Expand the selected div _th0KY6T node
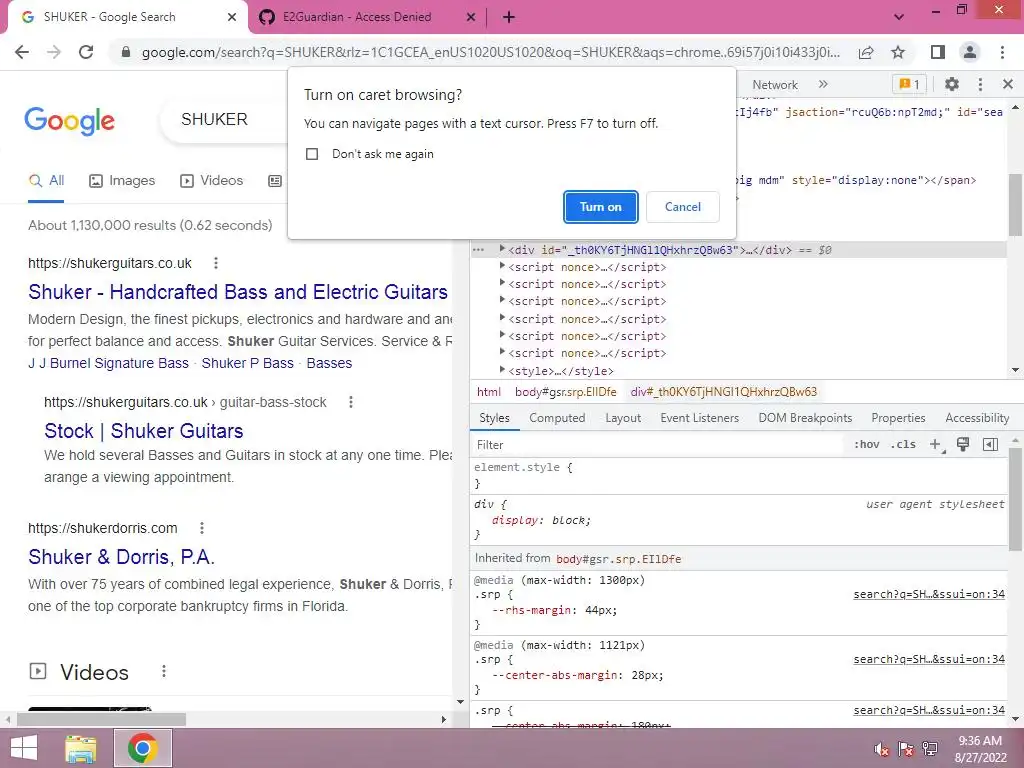Viewport: 1024px width, 768px height. coord(502,249)
